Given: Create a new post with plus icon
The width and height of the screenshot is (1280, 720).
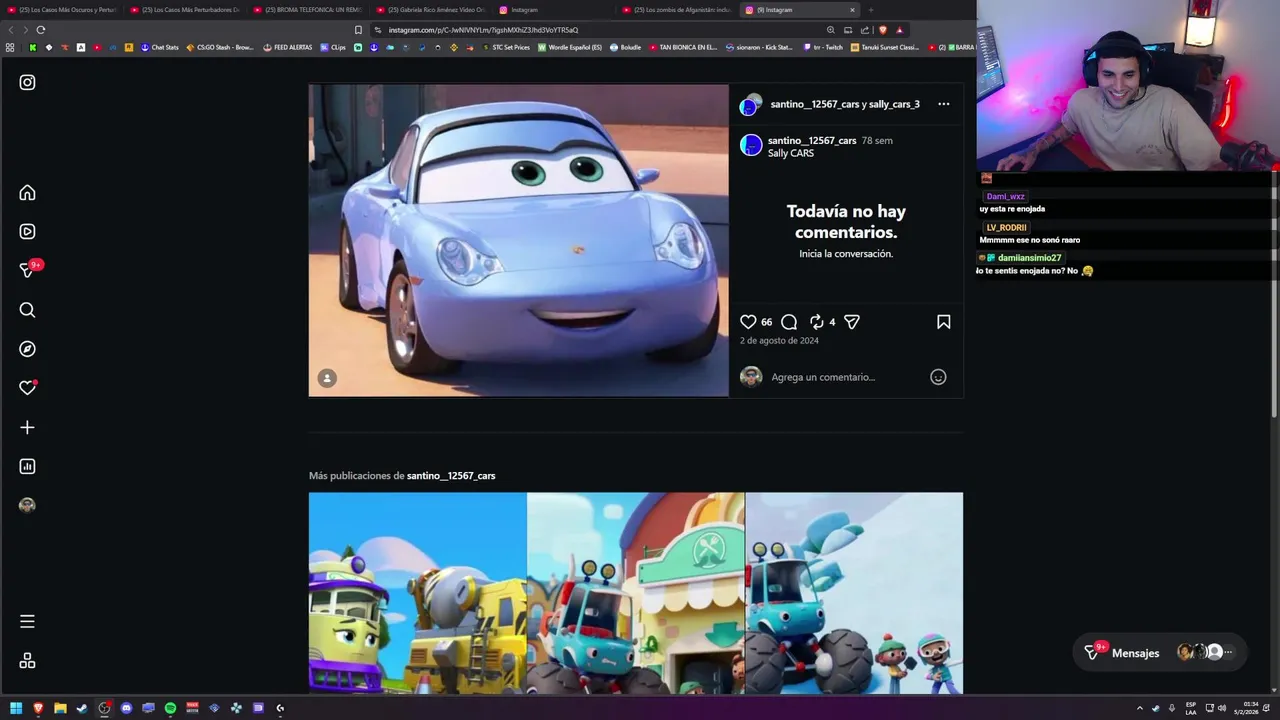Looking at the screenshot, I should 27,427.
